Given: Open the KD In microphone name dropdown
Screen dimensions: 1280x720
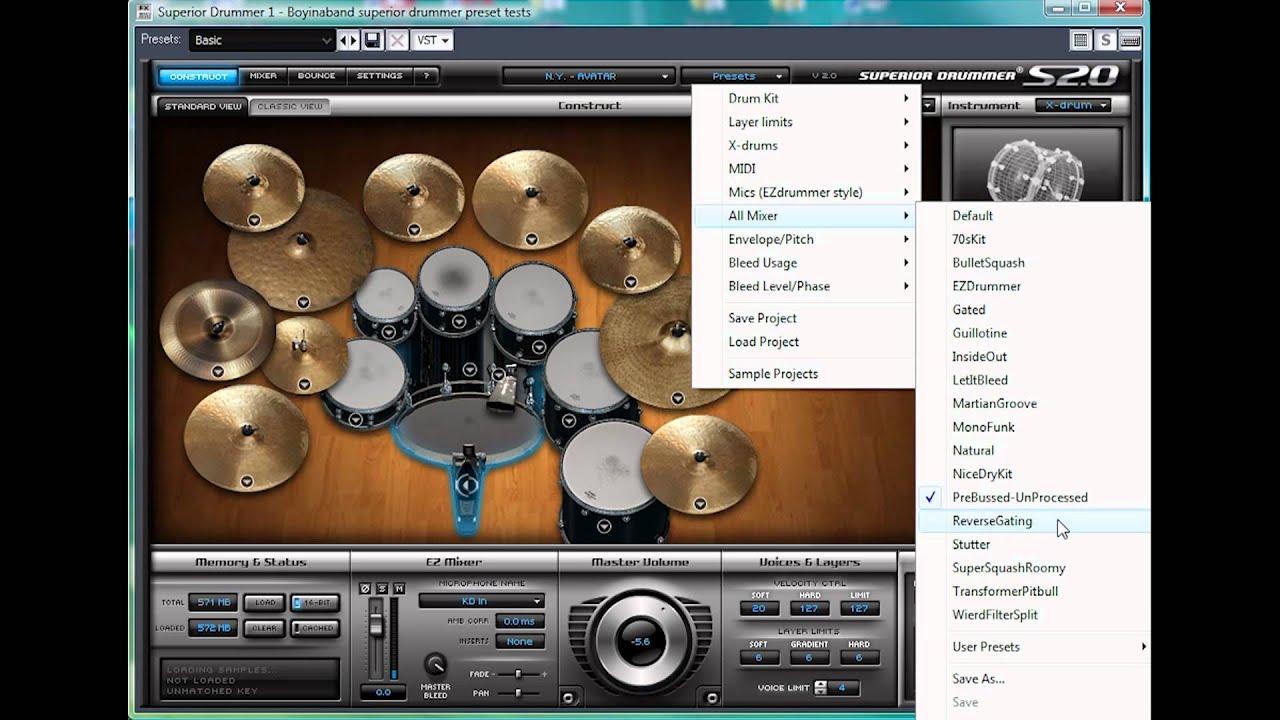Looking at the screenshot, I should click(x=482, y=601).
